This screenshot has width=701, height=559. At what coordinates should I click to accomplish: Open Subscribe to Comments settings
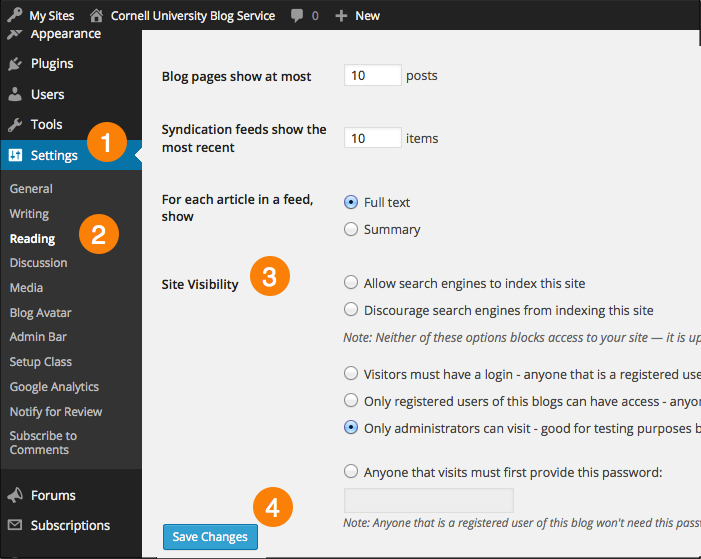(x=43, y=443)
